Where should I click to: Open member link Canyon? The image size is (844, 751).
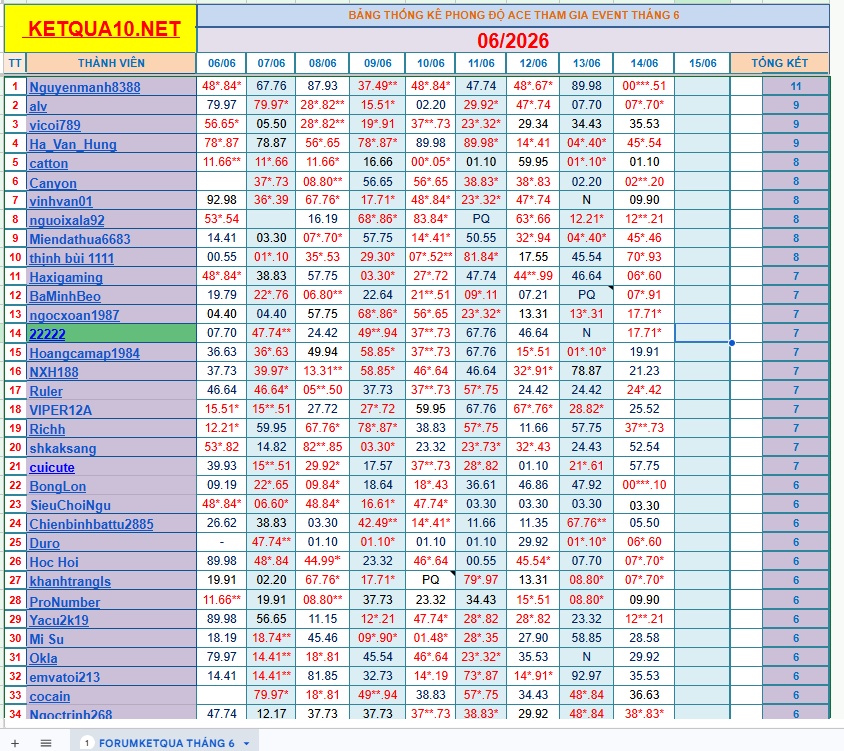click(53, 183)
